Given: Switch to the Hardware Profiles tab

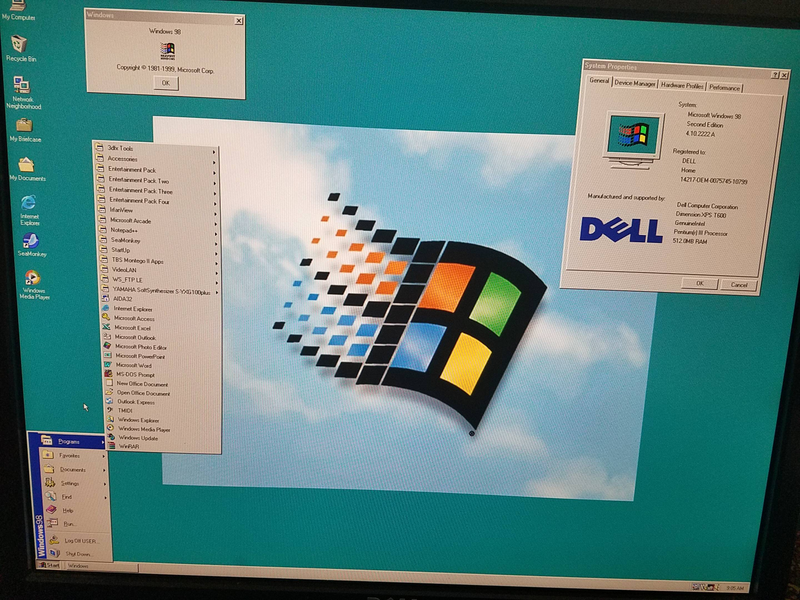Looking at the screenshot, I should [x=682, y=86].
